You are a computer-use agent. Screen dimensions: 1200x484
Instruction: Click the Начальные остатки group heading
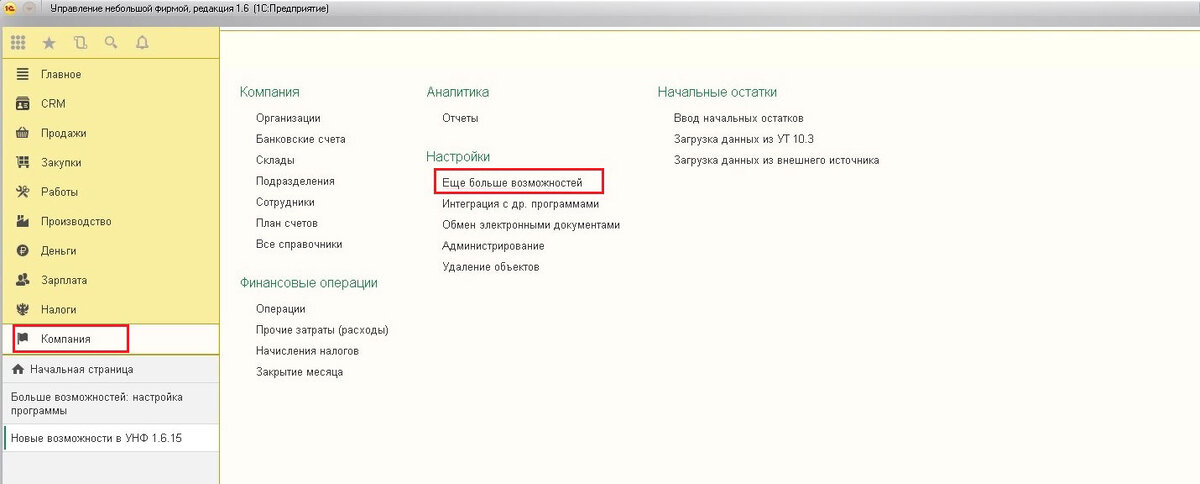[x=718, y=92]
